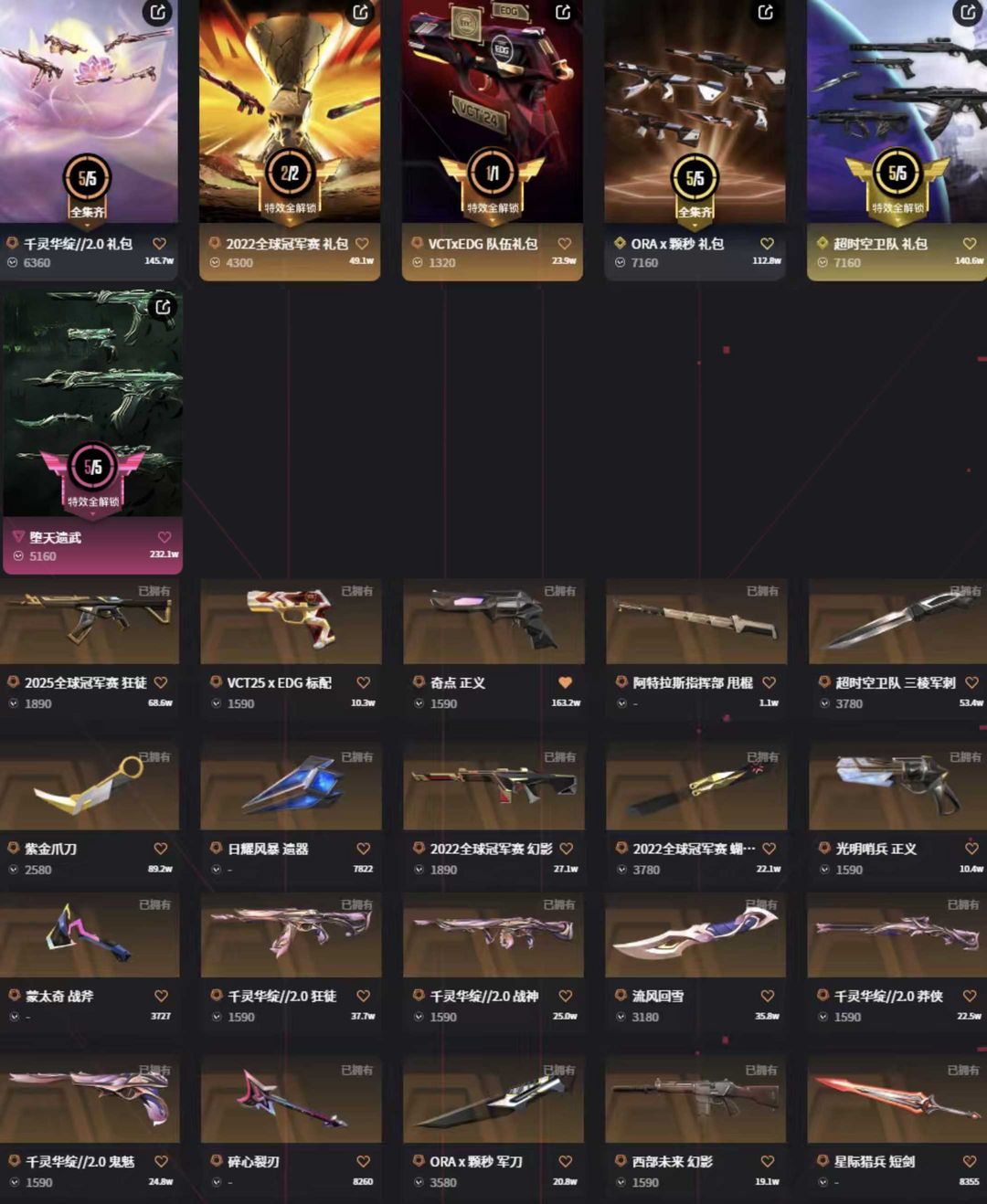Toggle heart on 紫金爪刀 skin
The height and width of the screenshot is (1204, 987).
tap(161, 849)
